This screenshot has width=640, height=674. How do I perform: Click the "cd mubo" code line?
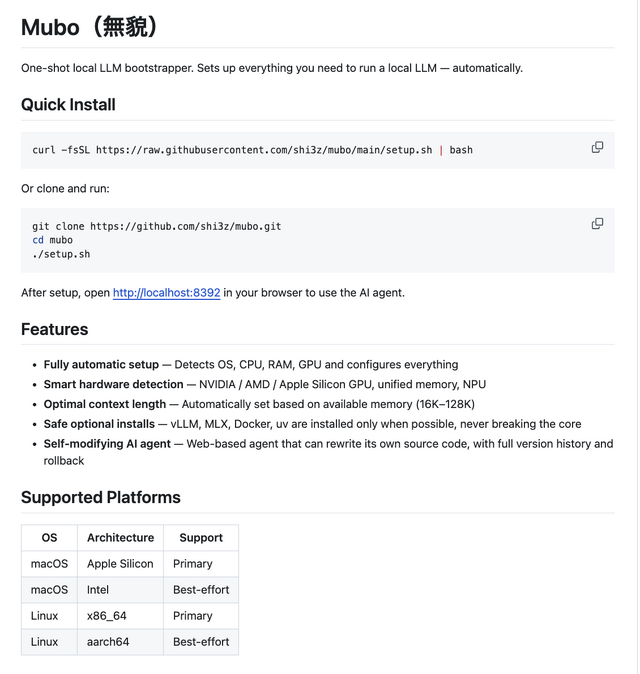pos(52,240)
